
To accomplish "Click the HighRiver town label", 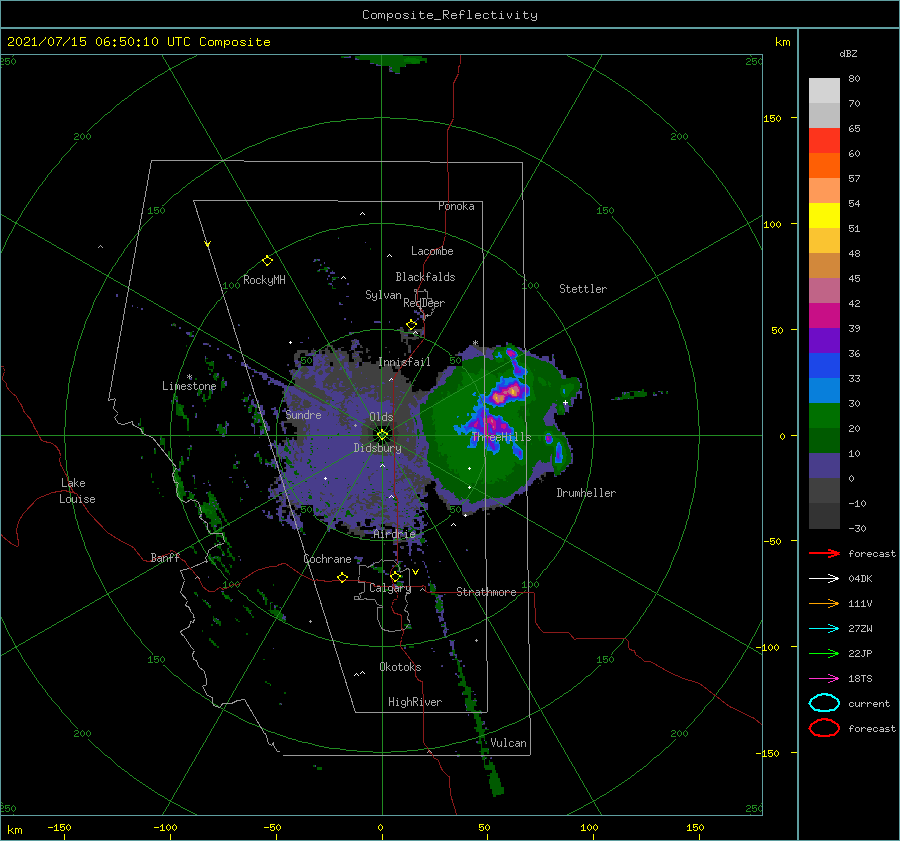I will tap(415, 702).
